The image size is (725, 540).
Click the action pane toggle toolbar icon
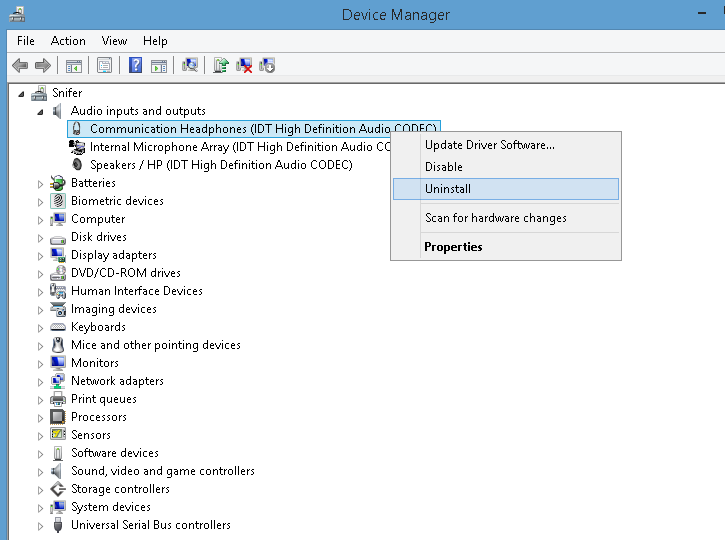pos(159,66)
